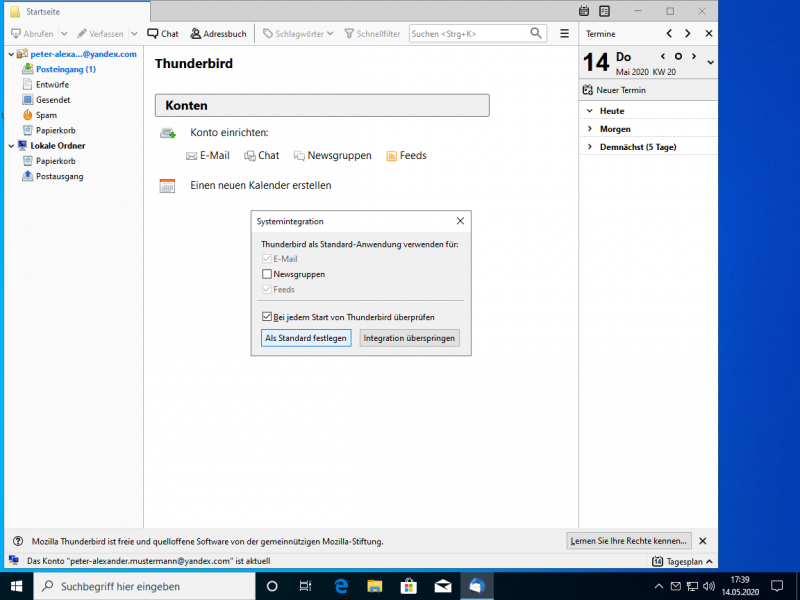This screenshot has width=800, height=600.
Task: Open the Posteingang folder
Action: pos(65,69)
